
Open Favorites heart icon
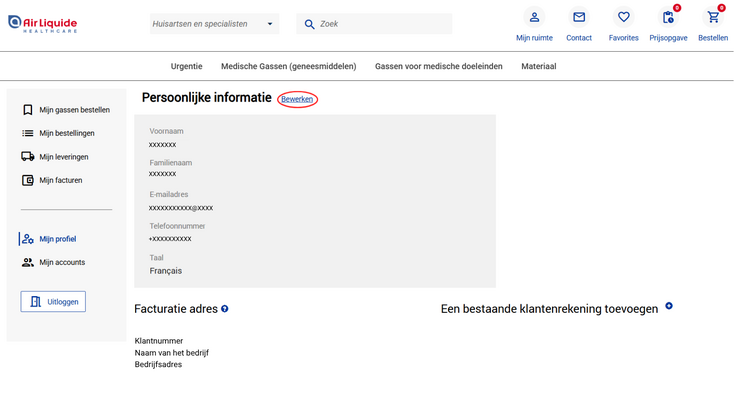pyautogui.click(x=623, y=17)
